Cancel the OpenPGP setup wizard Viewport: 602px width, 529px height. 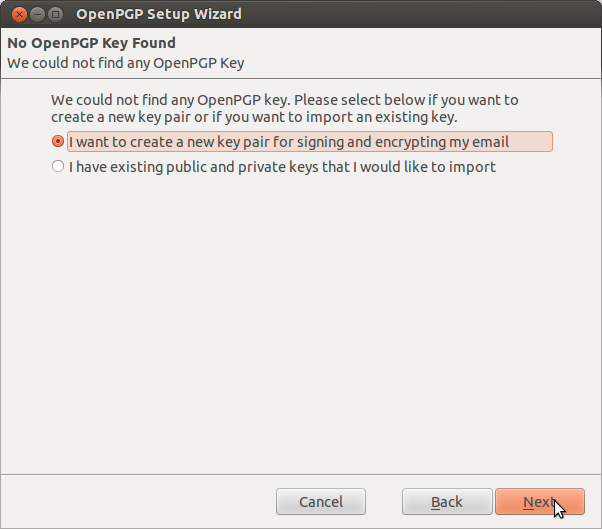click(x=321, y=502)
